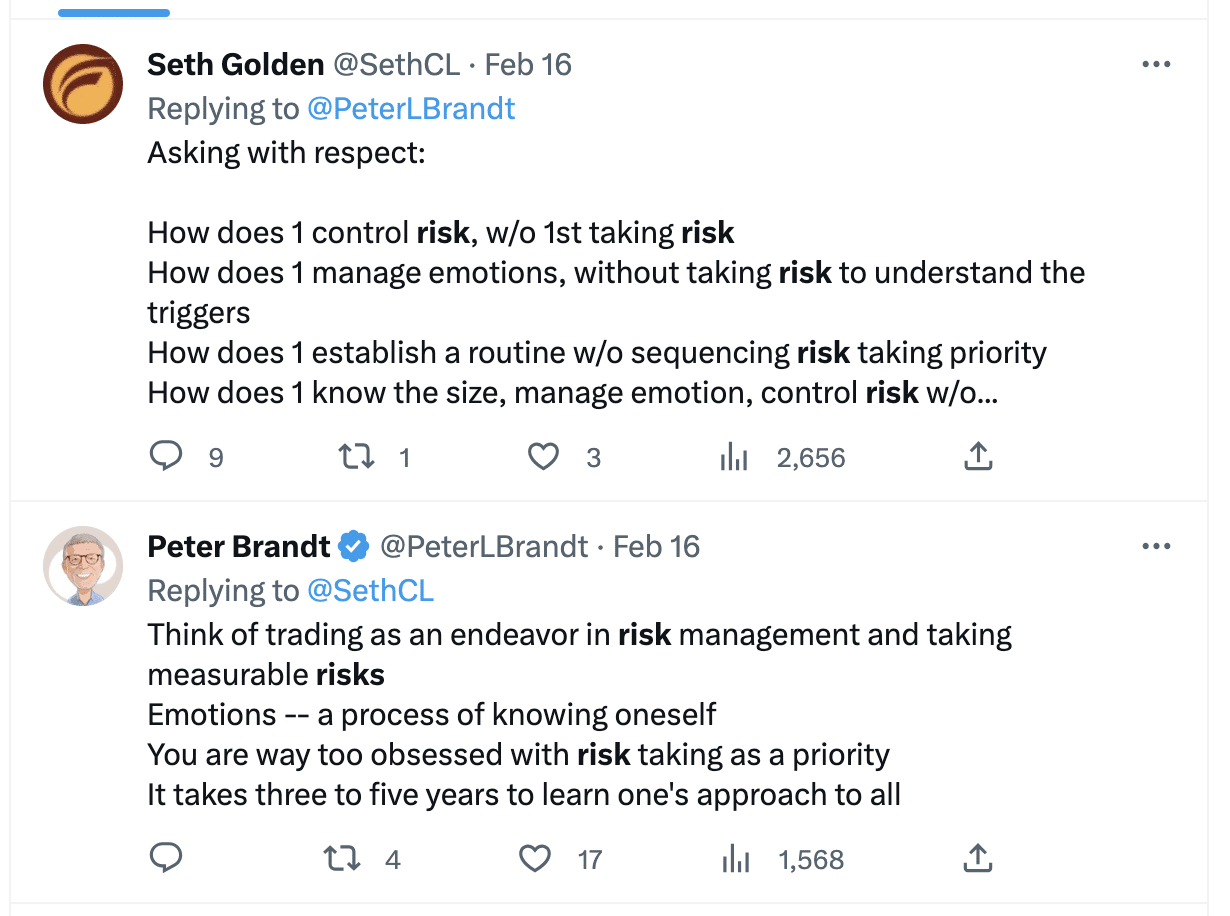Retweet Peter Brandt's tweet
This screenshot has width=1230, height=916.
click(x=343, y=859)
